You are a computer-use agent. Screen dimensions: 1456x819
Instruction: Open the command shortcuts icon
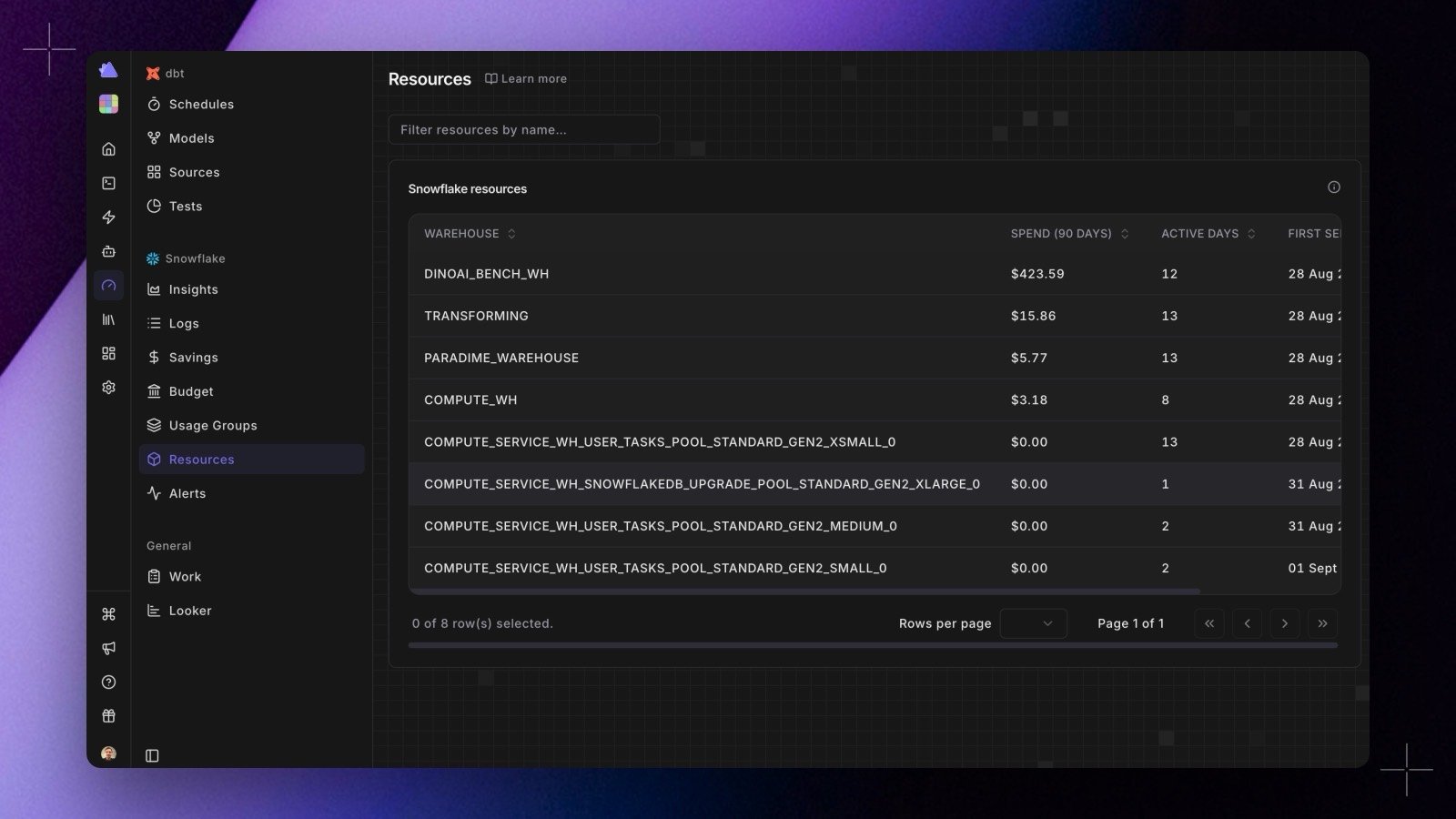(108, 614)
